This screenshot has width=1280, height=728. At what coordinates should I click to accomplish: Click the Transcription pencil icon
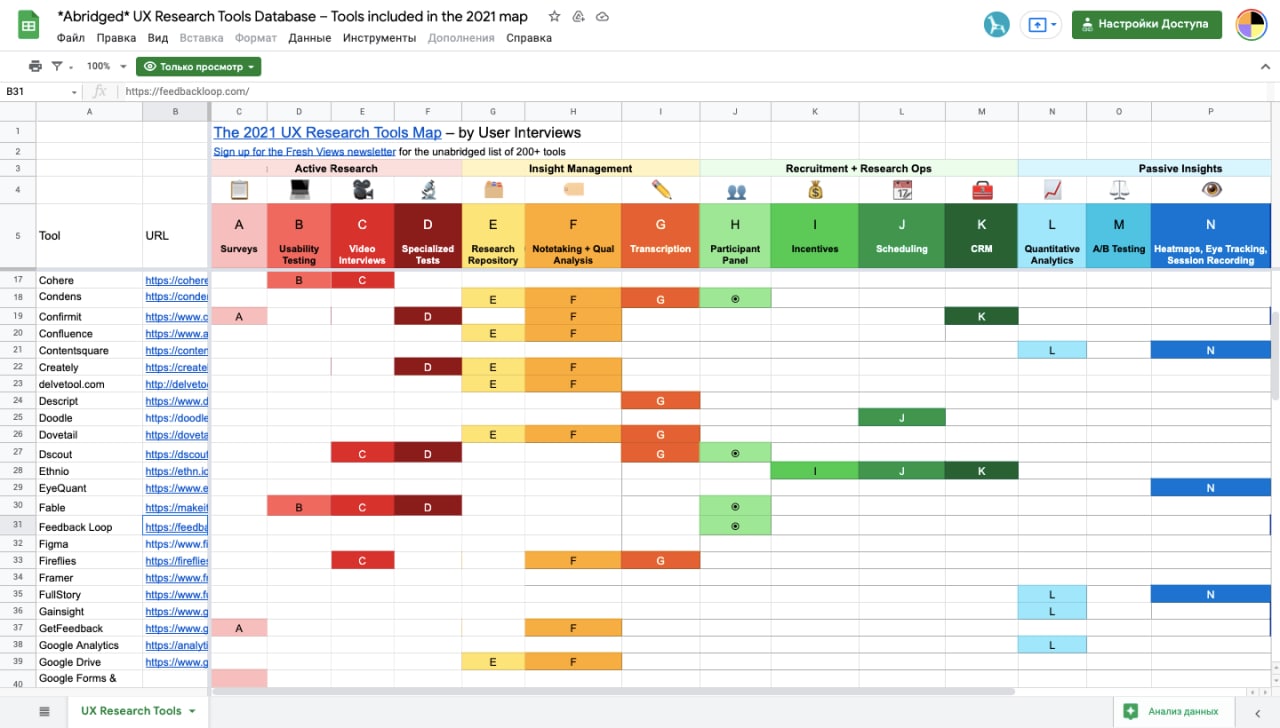click(x=661, y=189)
